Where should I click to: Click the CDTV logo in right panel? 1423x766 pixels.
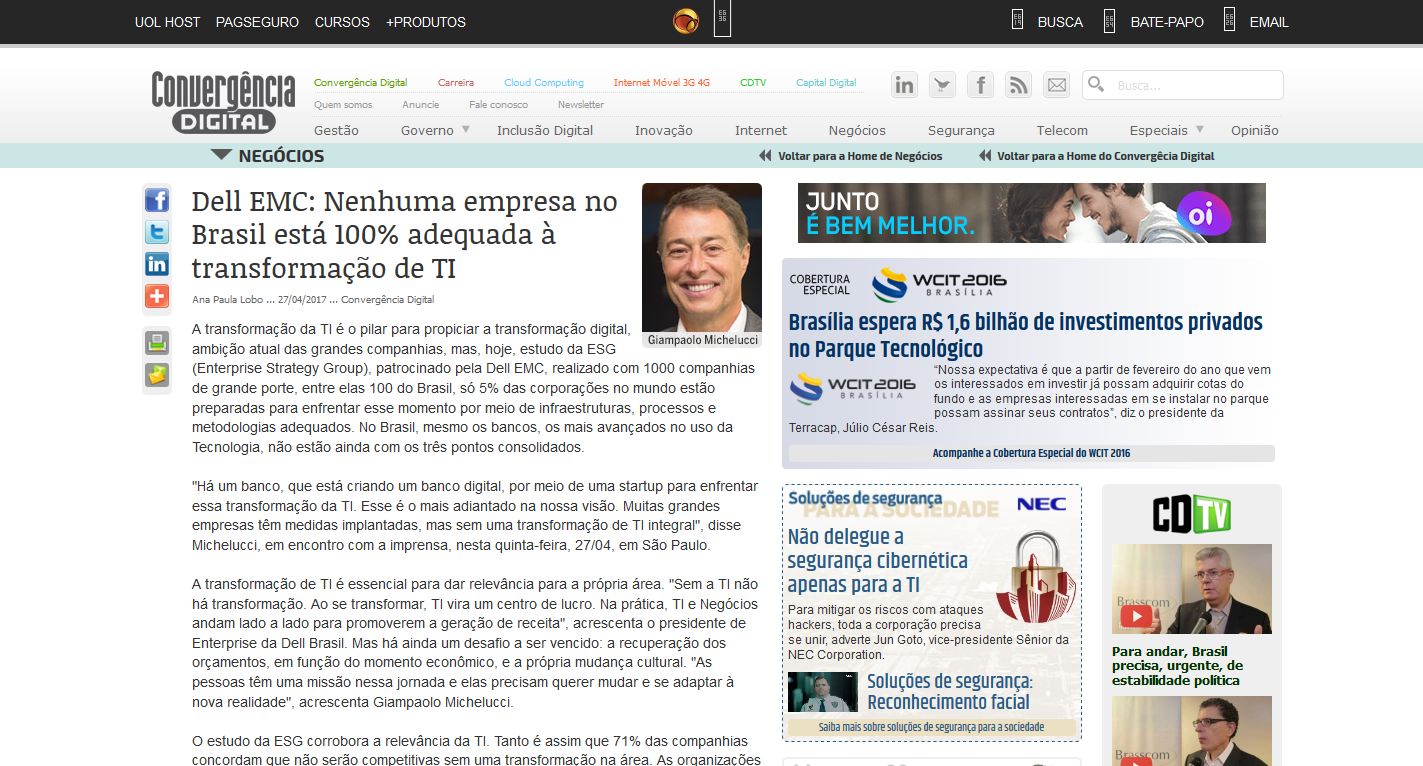pyautogui.click(x=1191, y=514)
